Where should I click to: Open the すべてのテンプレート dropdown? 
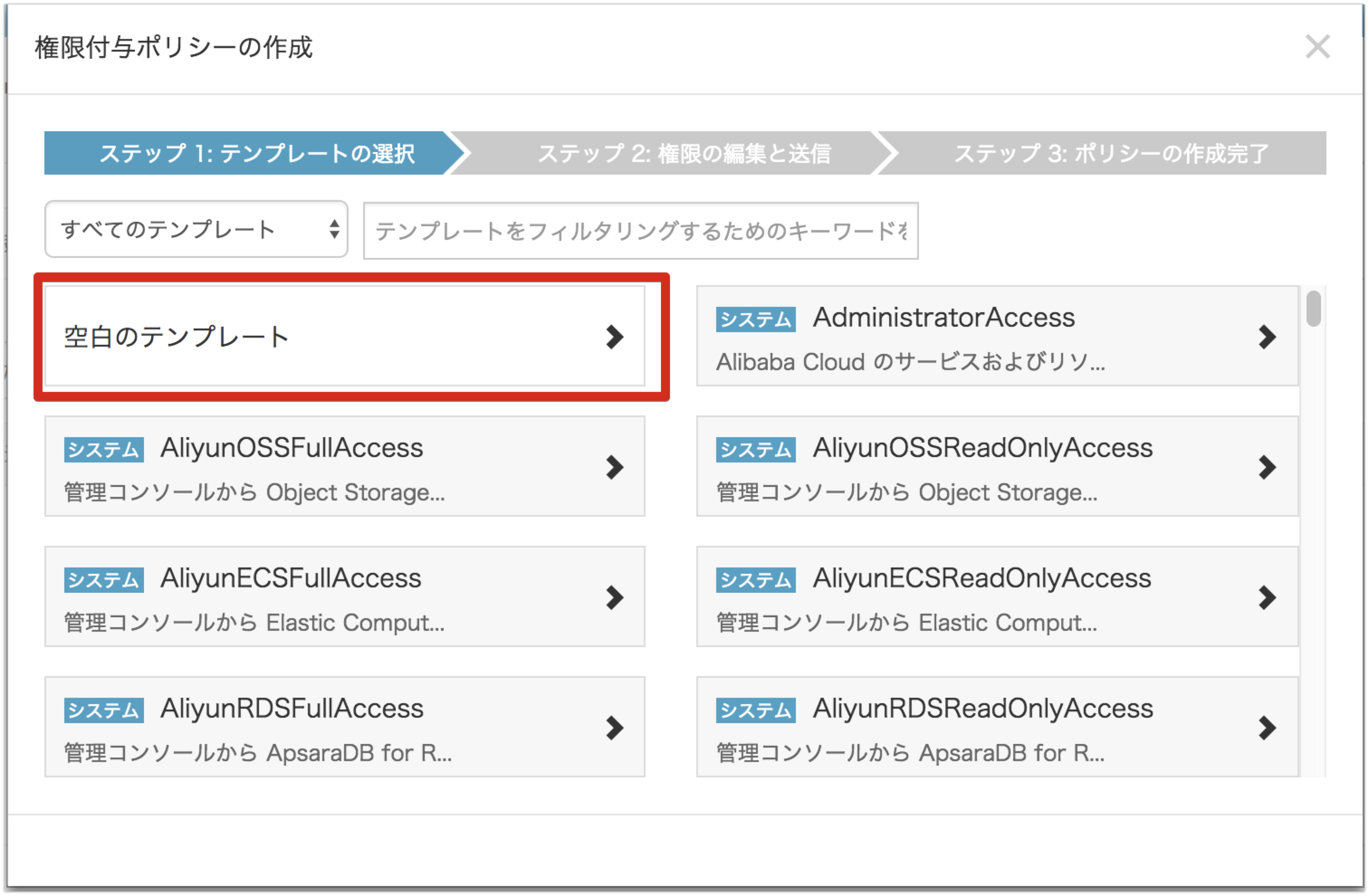(x=196, y=229)
